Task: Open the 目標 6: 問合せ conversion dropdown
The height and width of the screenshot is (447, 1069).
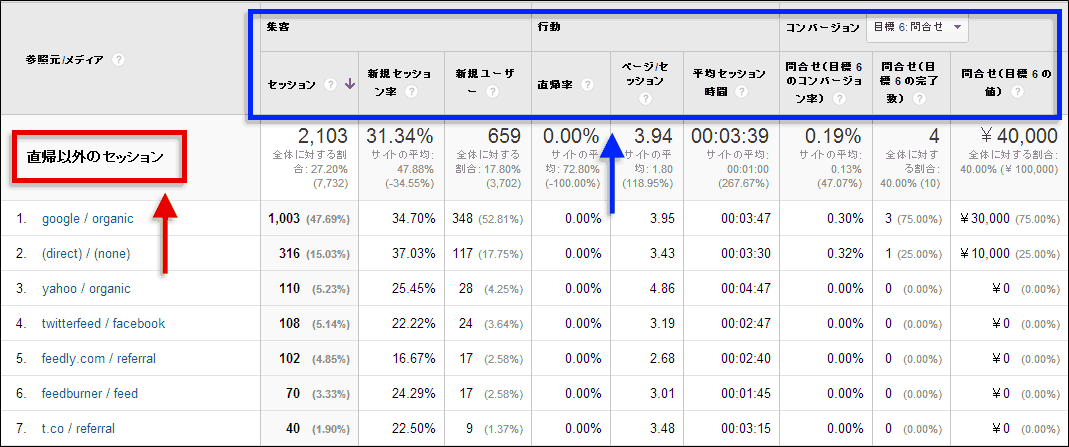Action: coord(917,28)
